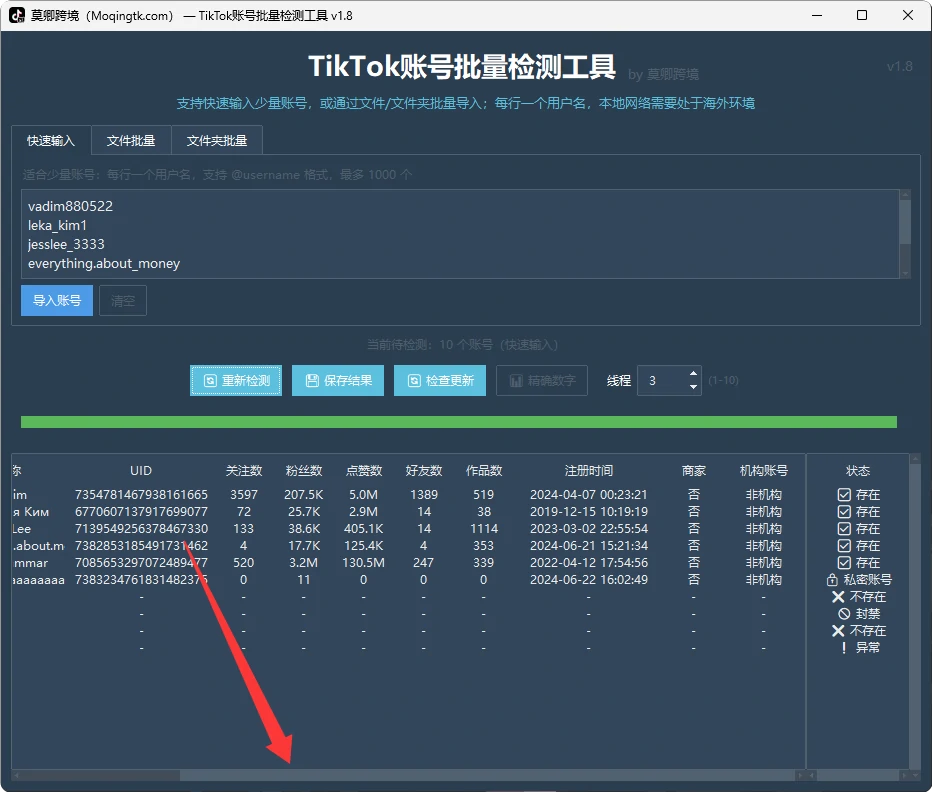The width and height of the screenshot is (932, 792).
Task: Click registration time 2024-04-07 00:23:21
Action: 588,495
